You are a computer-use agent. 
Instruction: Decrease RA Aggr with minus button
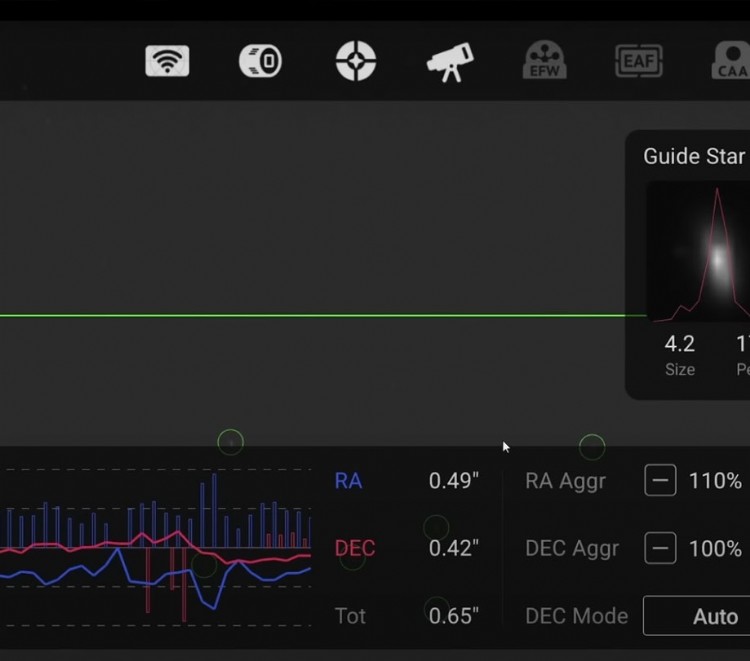660,480
